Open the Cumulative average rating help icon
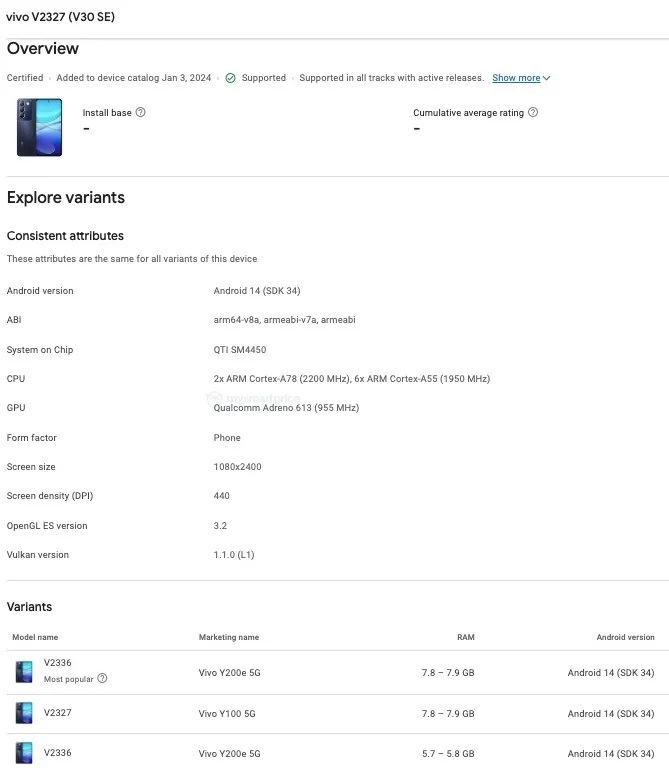This screenshot has height=768, width=669. [533, 112]
